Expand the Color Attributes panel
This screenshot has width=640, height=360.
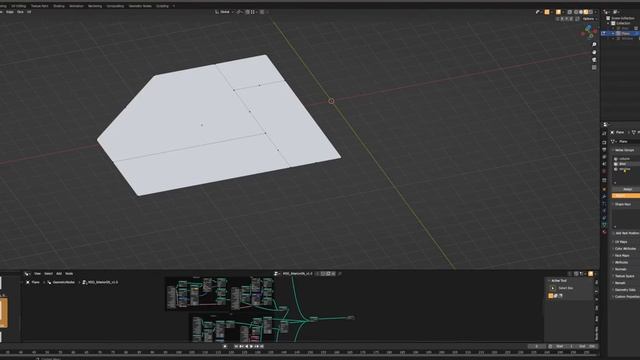[625, 249]
